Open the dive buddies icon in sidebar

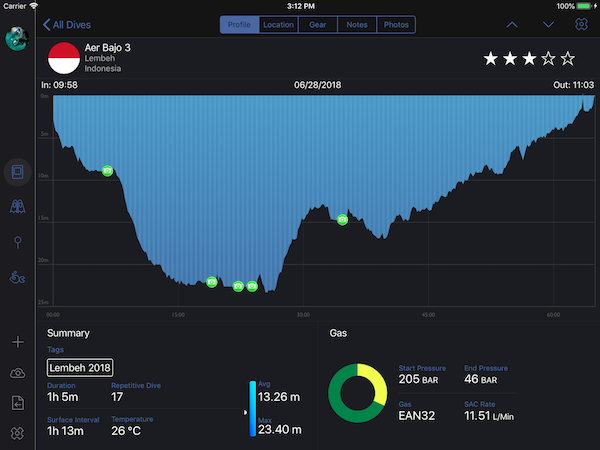click(17, 208)
